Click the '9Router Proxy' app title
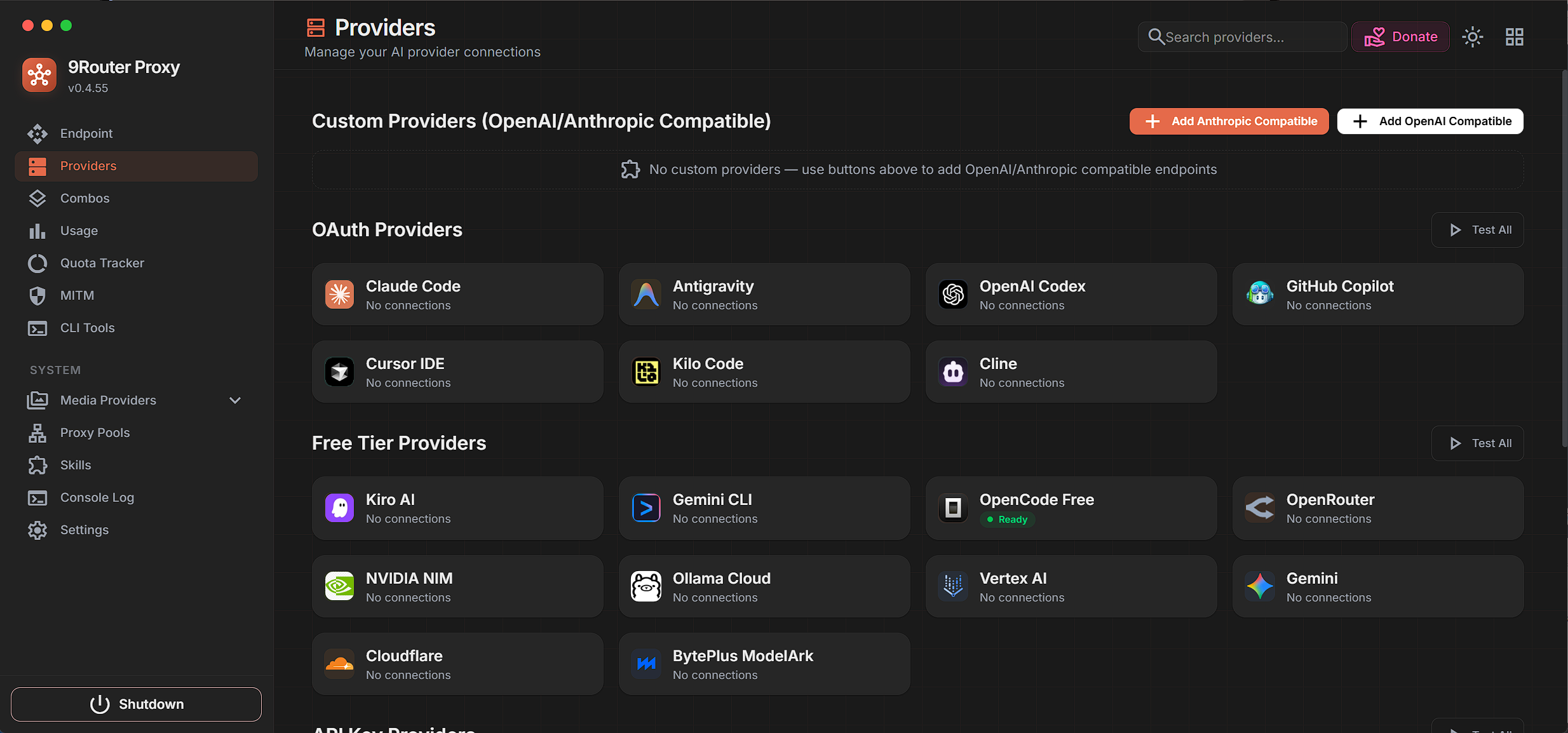Image resolution: width=1568 pixels, height=733 pixels. pos(124,67)
